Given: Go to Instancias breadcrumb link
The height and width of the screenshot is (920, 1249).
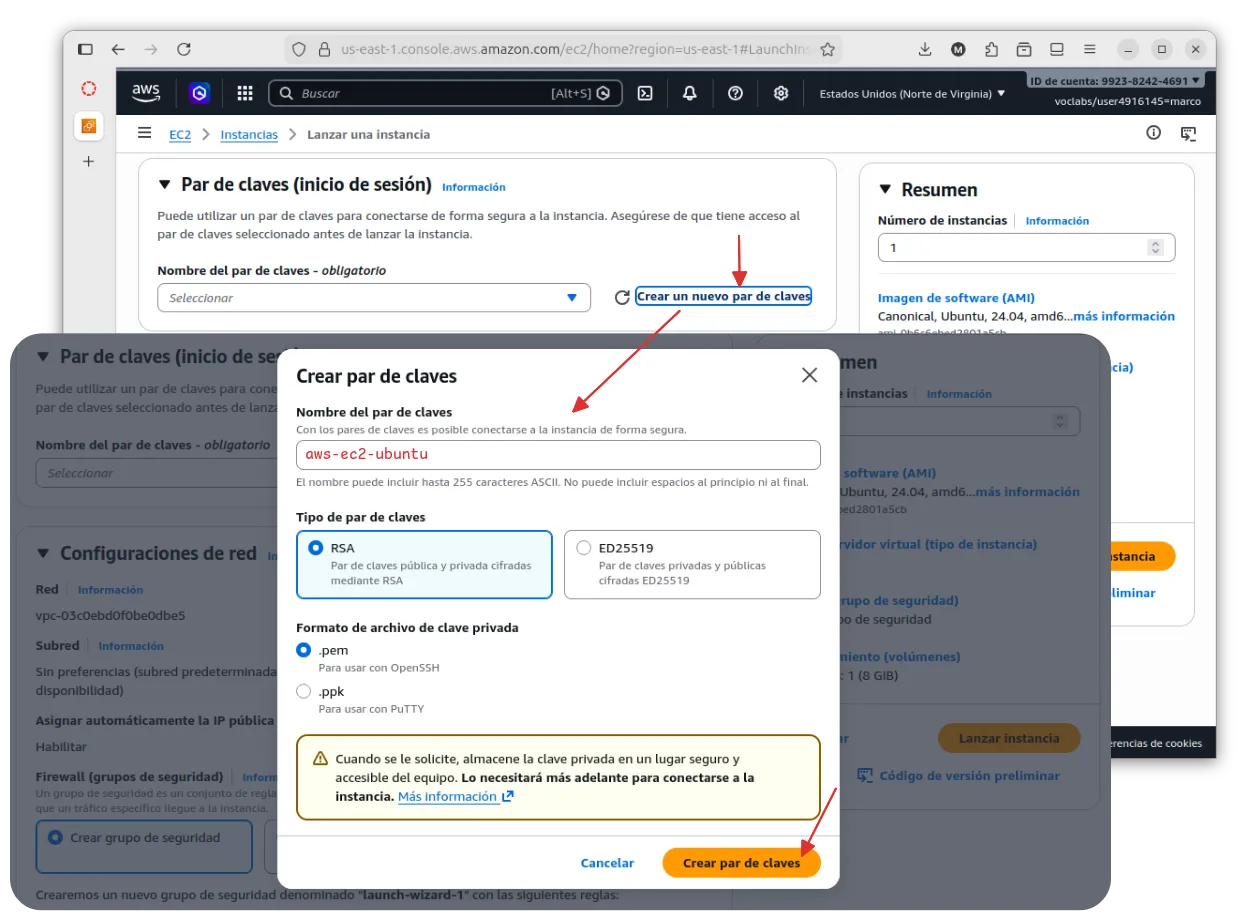Looking at the screenshot, I should 249,134.
